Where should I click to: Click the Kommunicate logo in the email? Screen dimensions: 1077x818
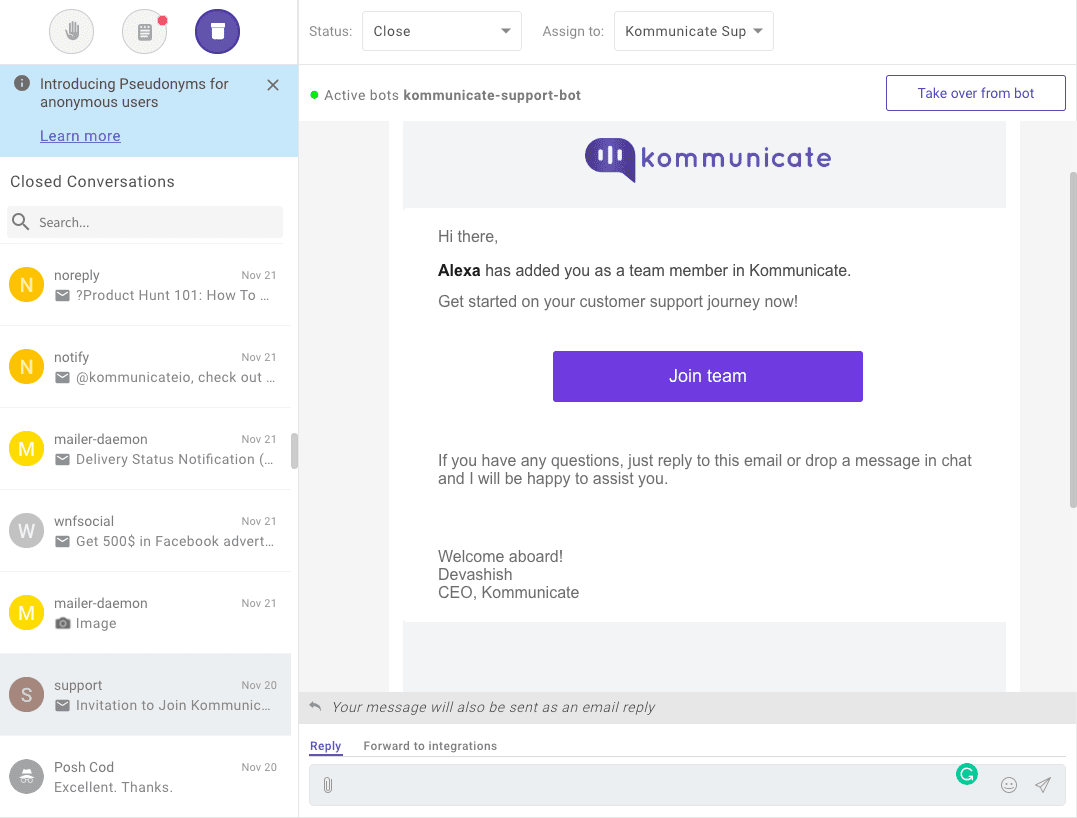(707, 159)
